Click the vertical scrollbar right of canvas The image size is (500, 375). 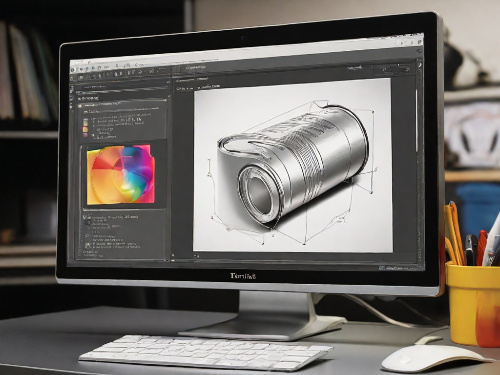coord(416,120)
